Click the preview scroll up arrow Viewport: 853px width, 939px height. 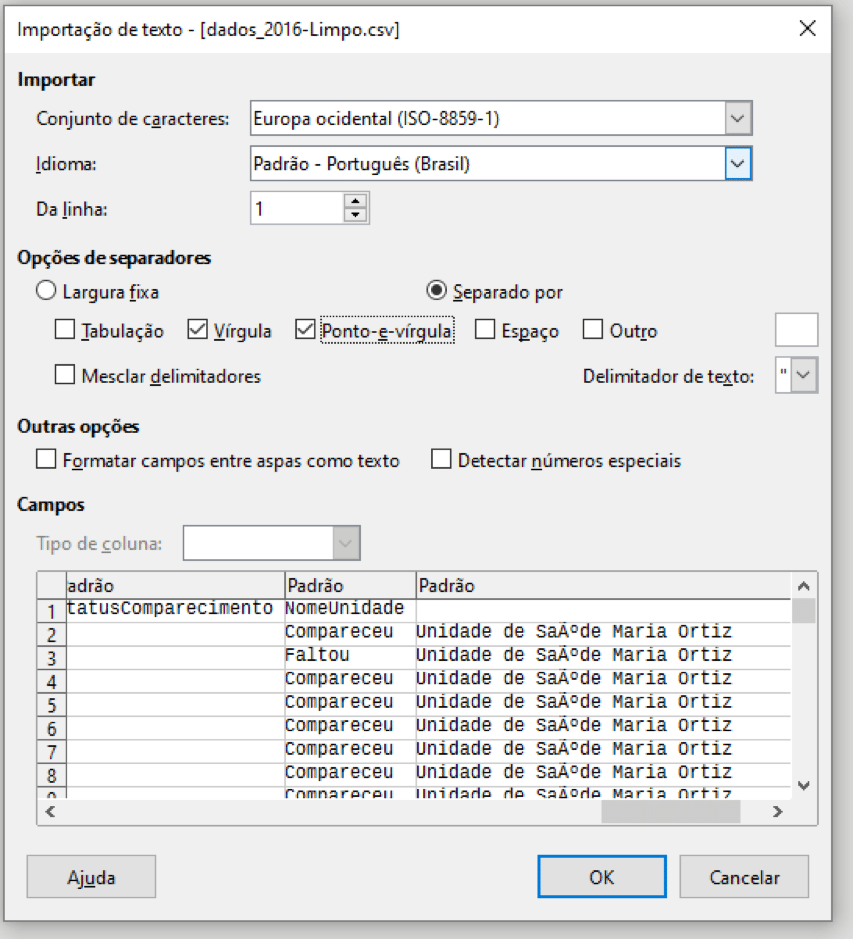804,586
